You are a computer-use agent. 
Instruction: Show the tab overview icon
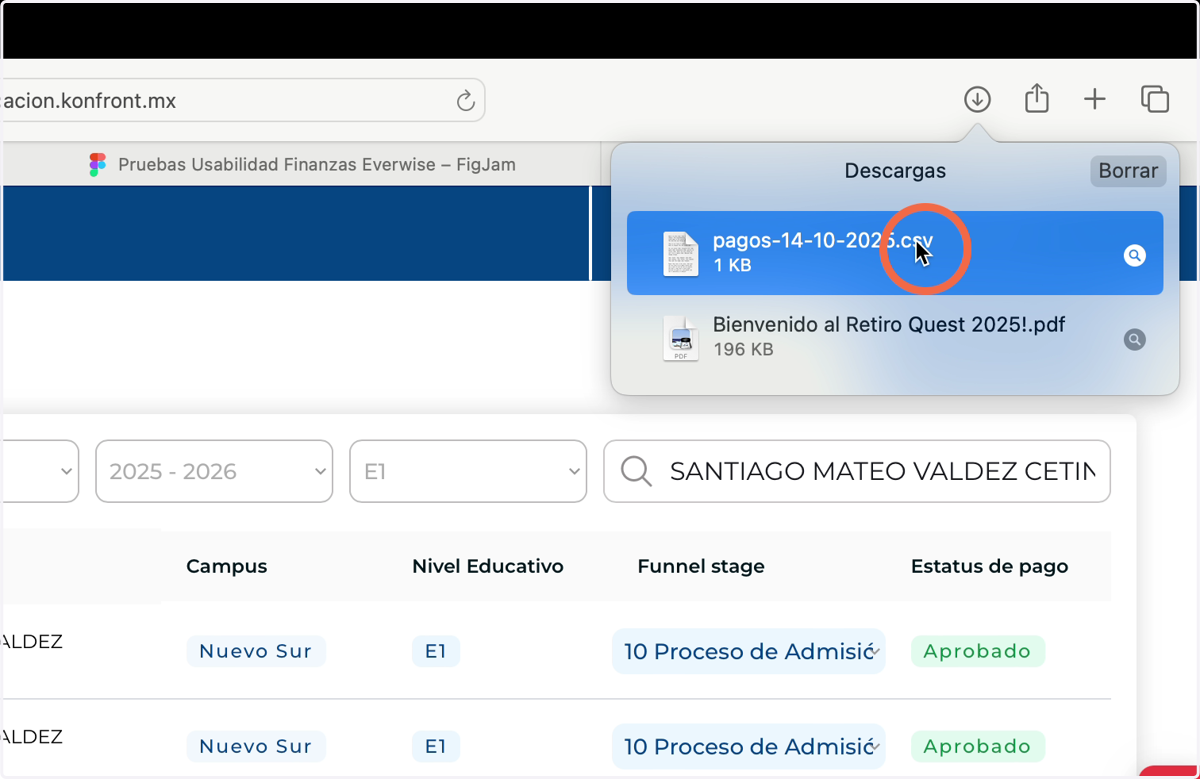[1155, 99]
